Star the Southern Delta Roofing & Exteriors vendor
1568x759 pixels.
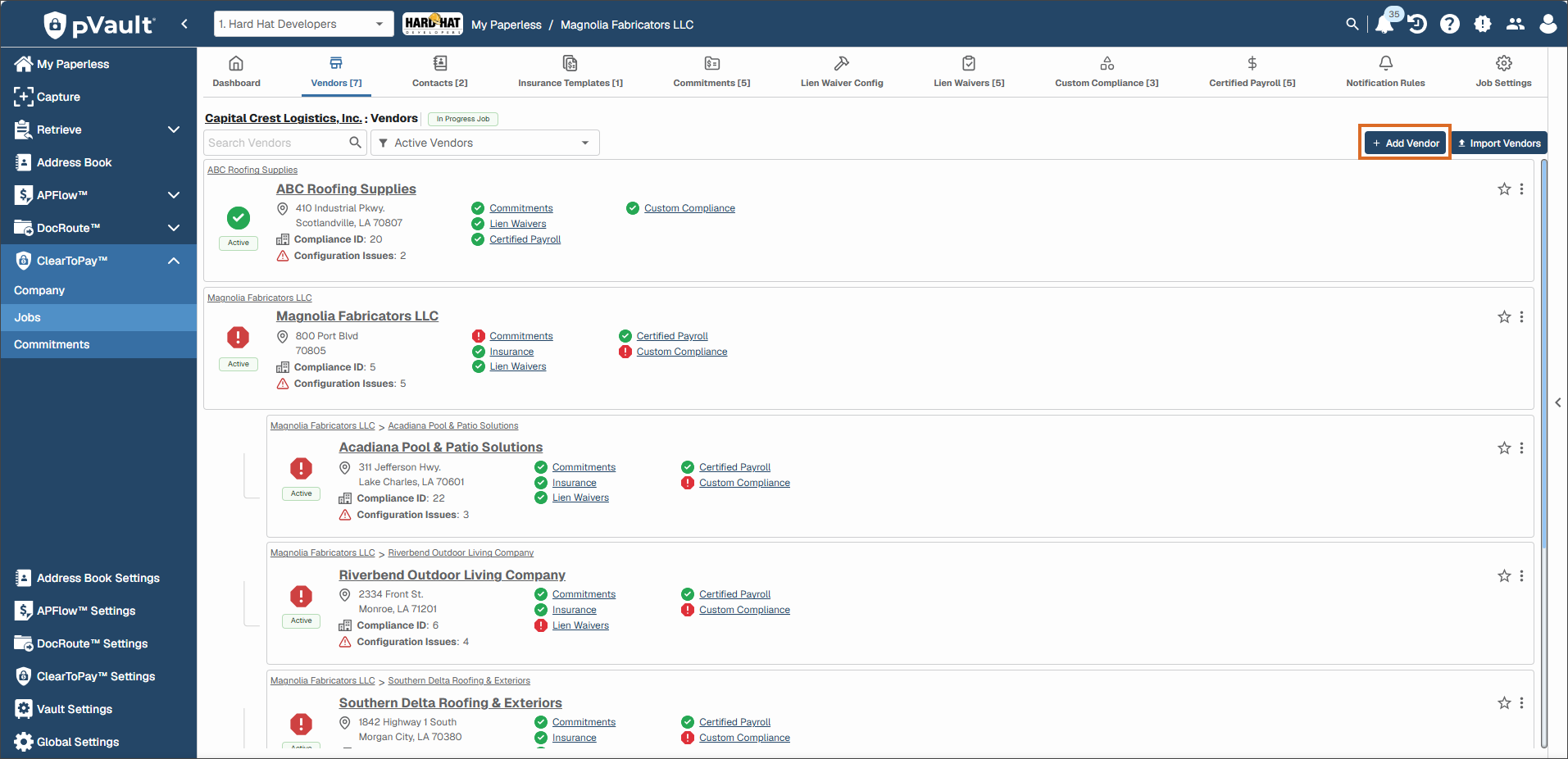(1504, 703)
